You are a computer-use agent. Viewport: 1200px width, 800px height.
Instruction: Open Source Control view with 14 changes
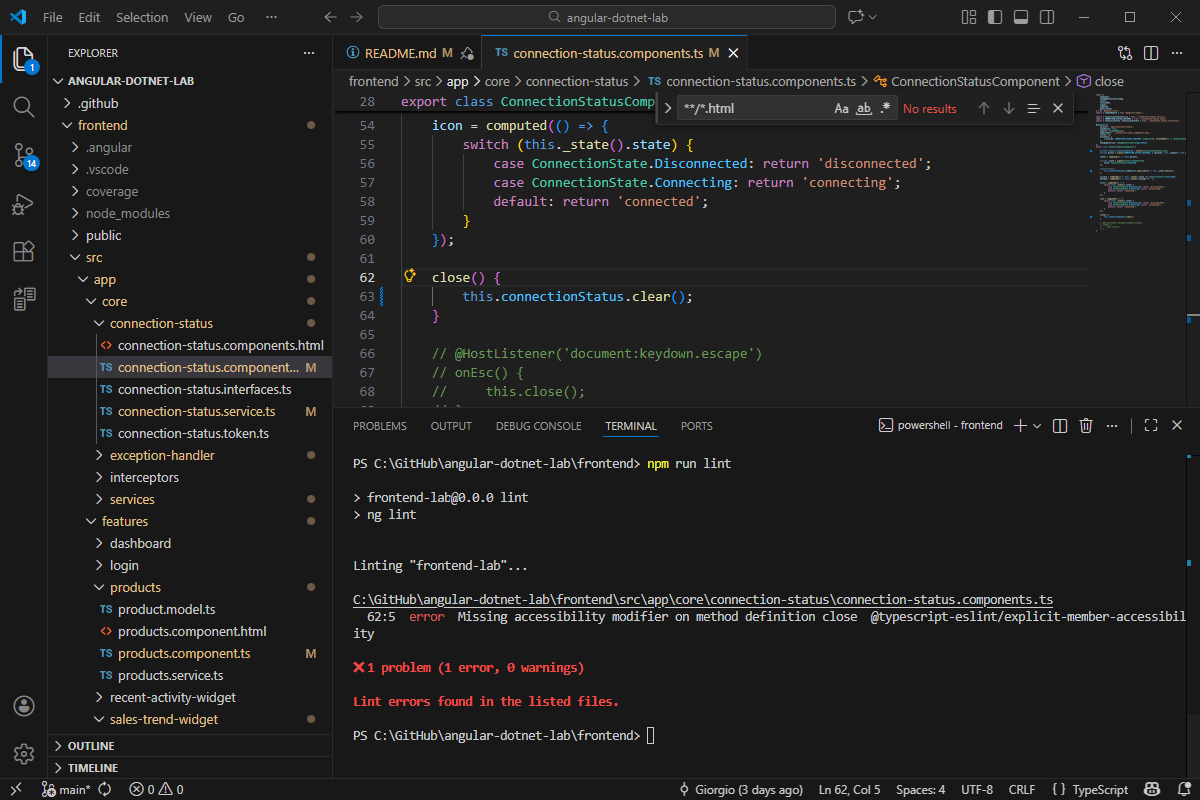click(24, 155)
